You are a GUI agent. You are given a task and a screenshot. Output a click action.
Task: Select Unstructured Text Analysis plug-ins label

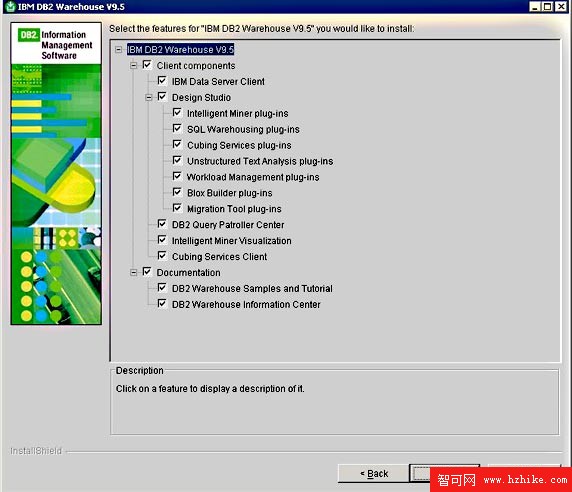[x=260, y=161]
